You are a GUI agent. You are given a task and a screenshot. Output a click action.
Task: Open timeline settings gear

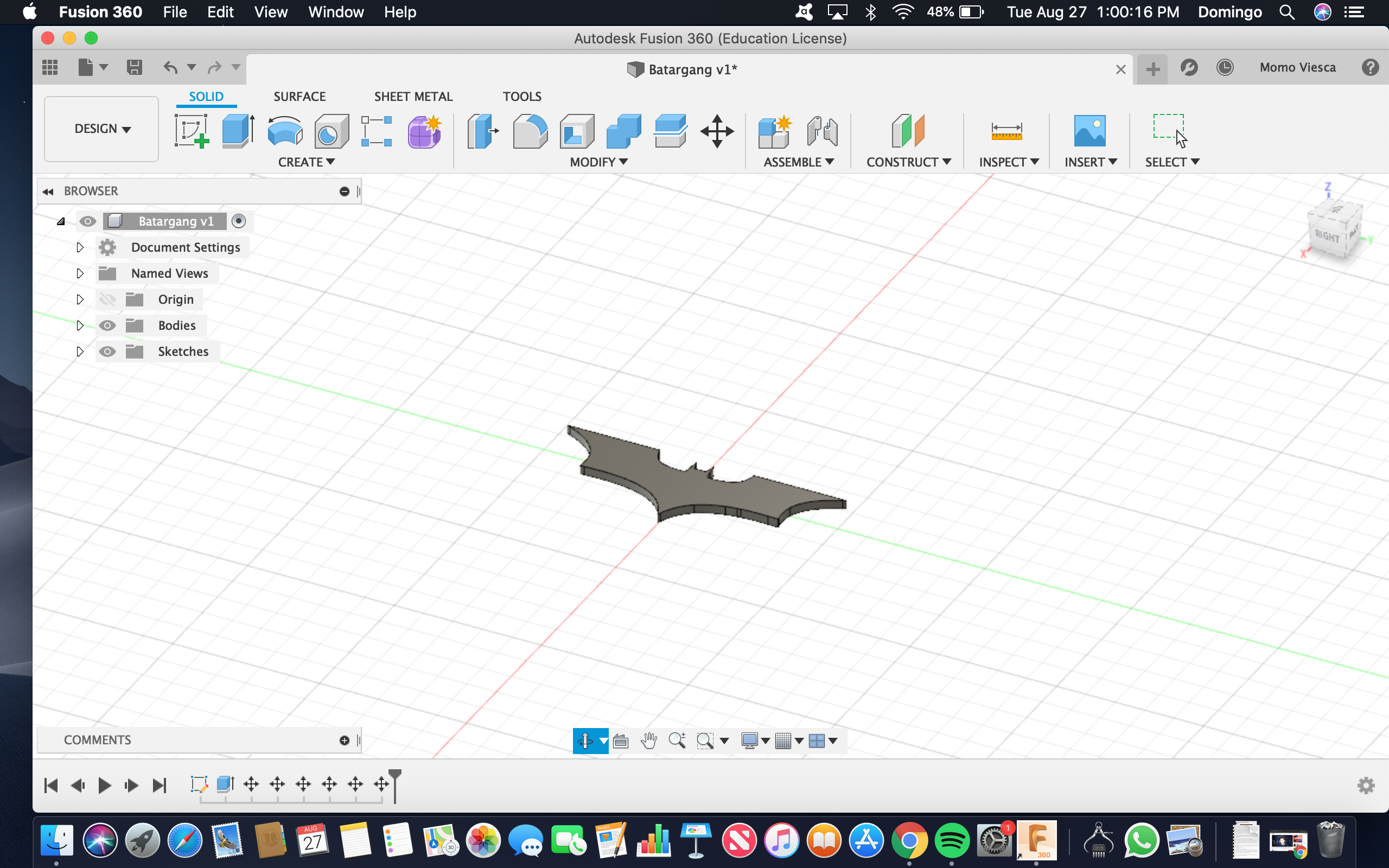click(1366, 785)
